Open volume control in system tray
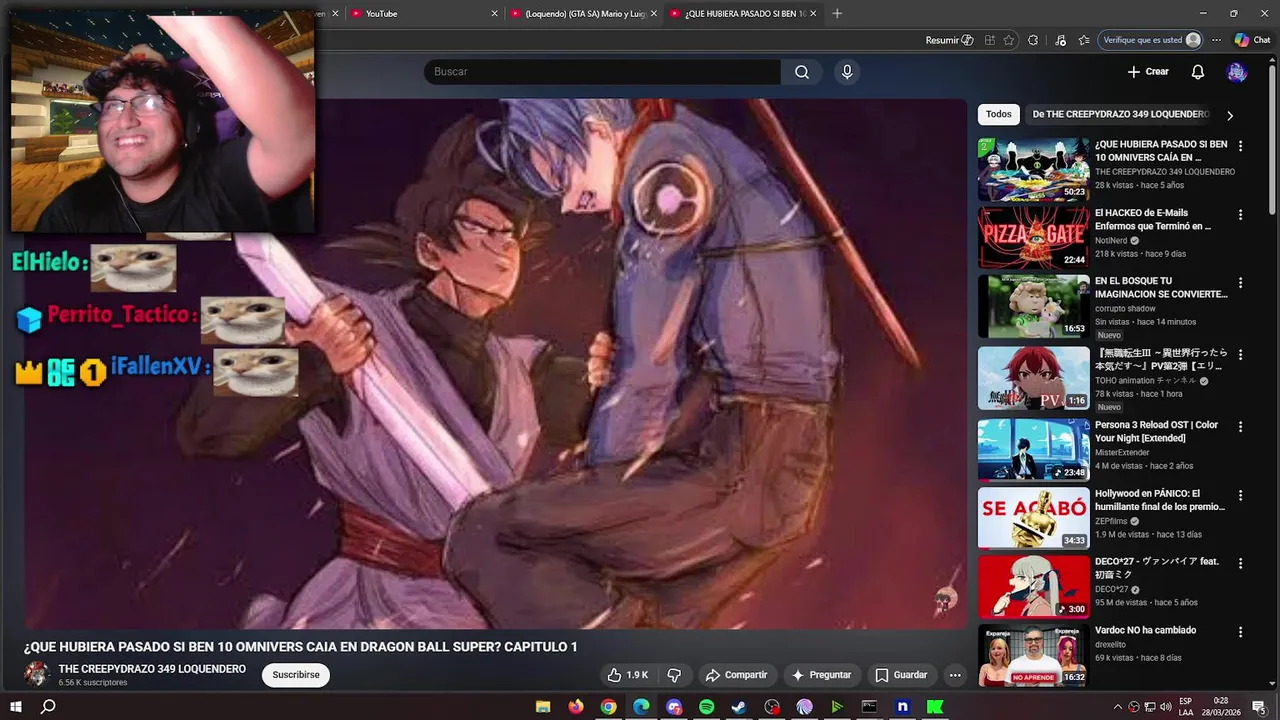Viewport: 1280px width, 720px height. coord(1166,707)
